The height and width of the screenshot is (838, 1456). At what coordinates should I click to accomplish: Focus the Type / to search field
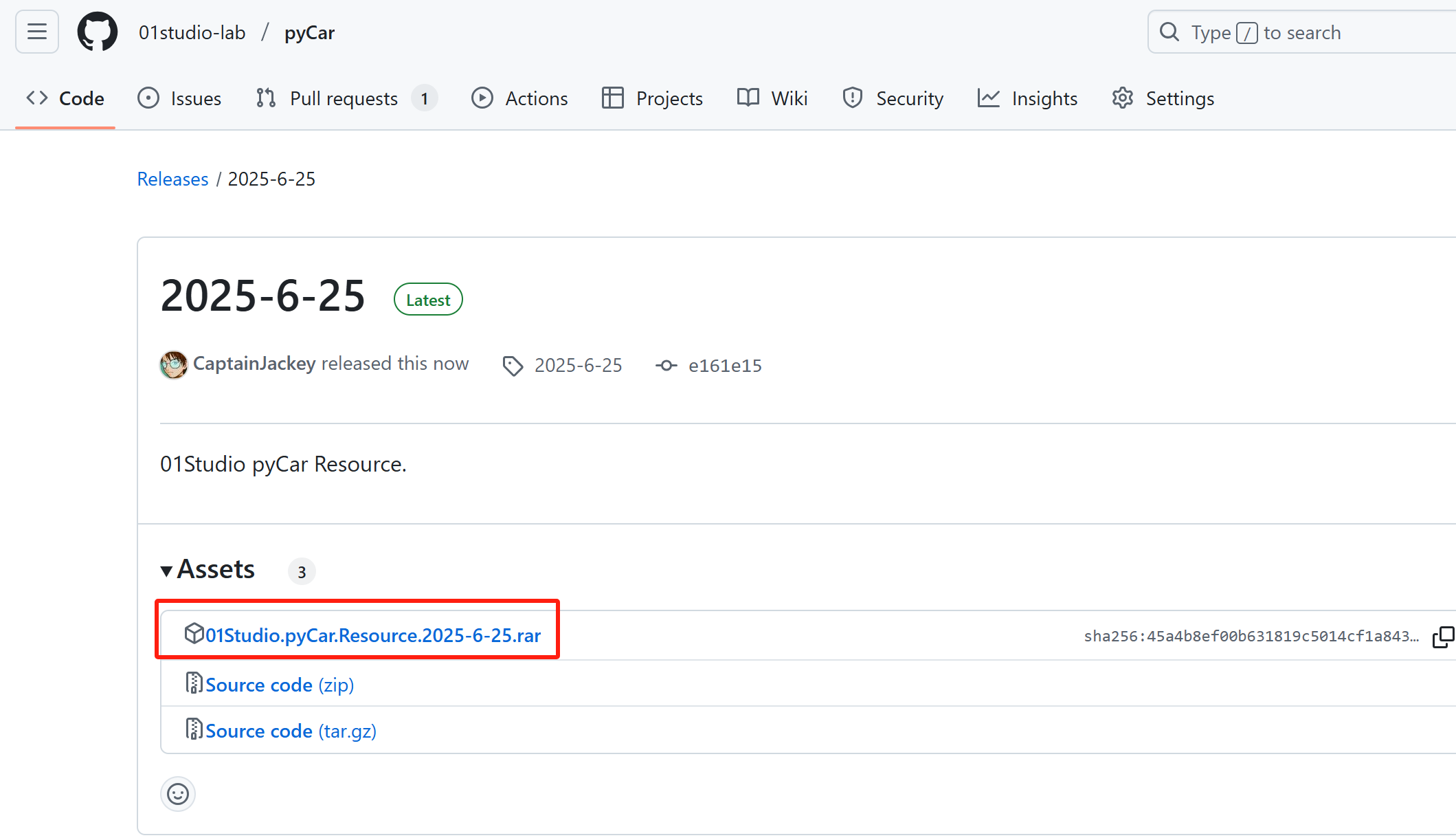coord(1301,32)
